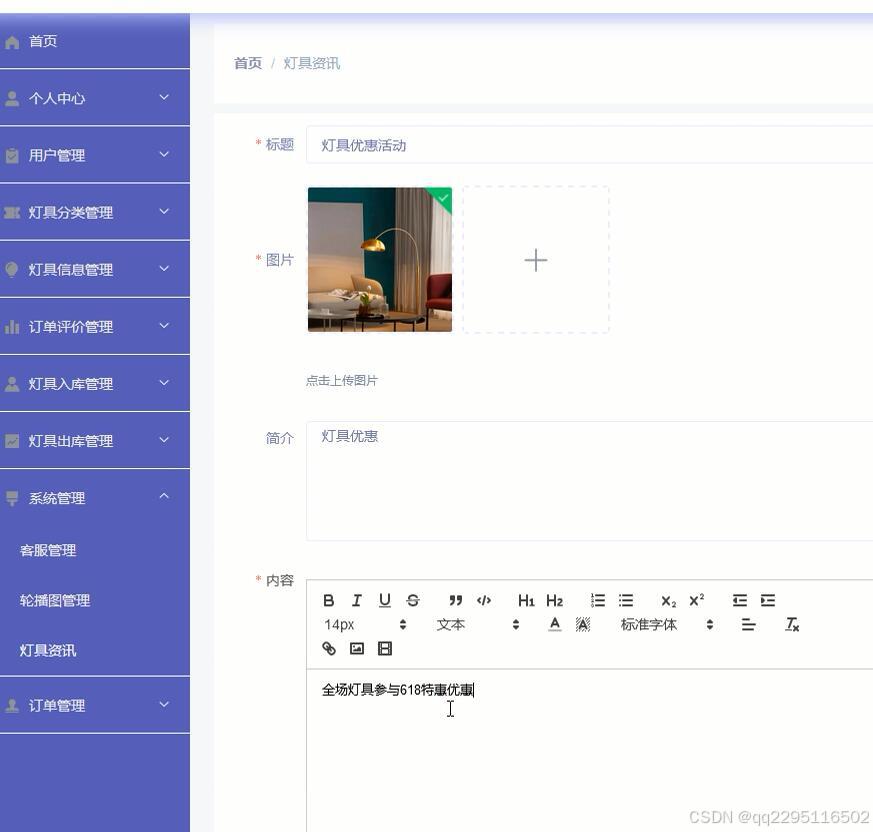873x832 pixels.
Task: Insert a bulleted list
Action: 626,600
